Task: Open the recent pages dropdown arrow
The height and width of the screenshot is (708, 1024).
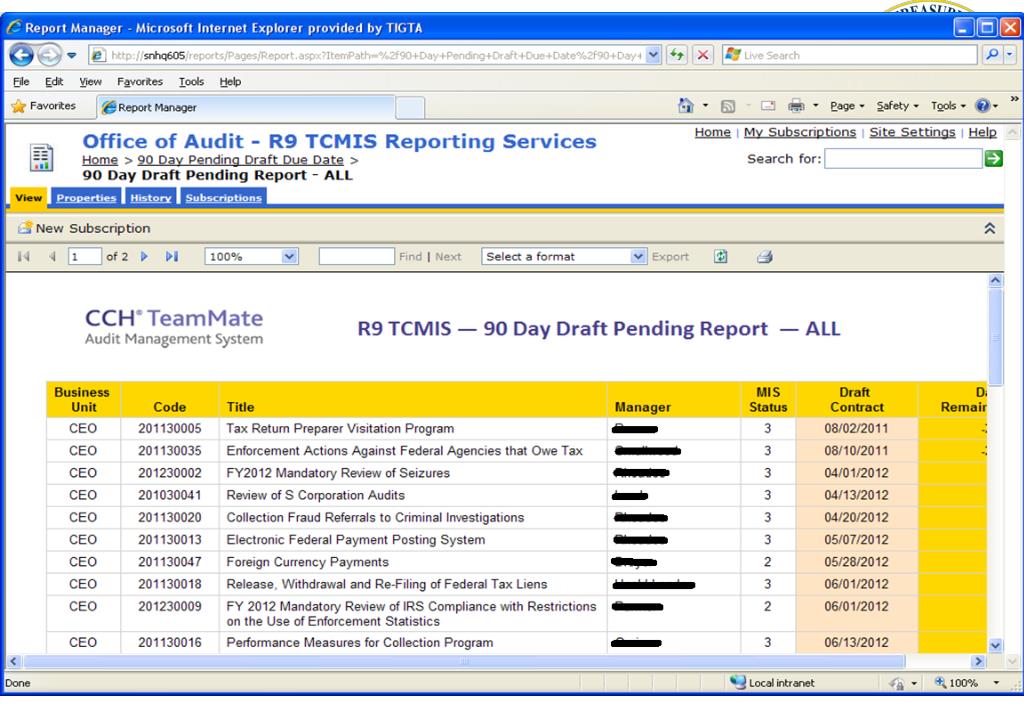Action: click(x=72, y=56)
